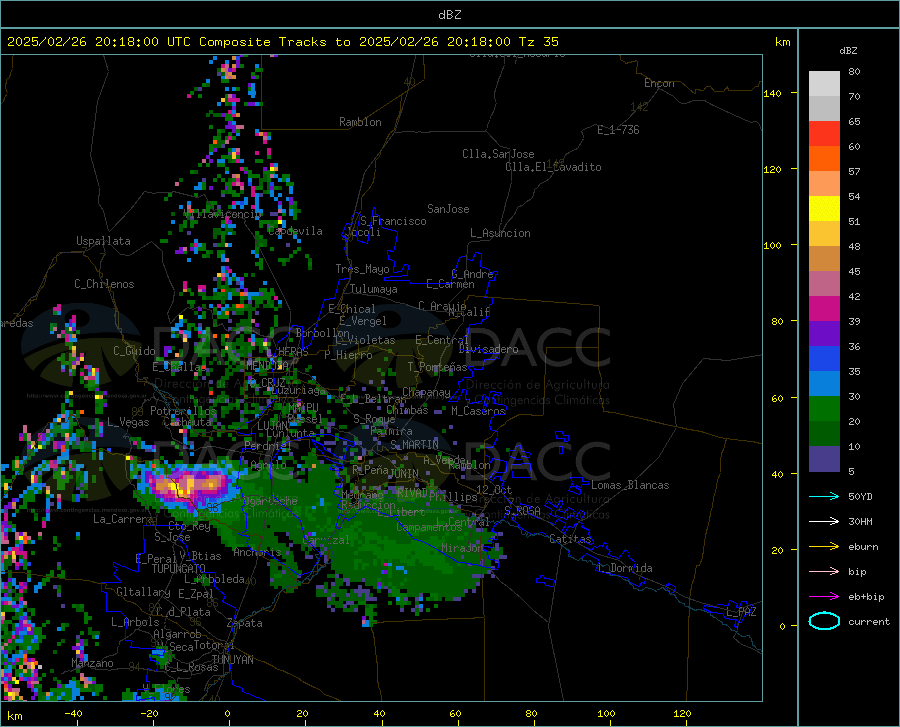Pick the bright yellow swatch in dBZ scale

pos(824,209)
